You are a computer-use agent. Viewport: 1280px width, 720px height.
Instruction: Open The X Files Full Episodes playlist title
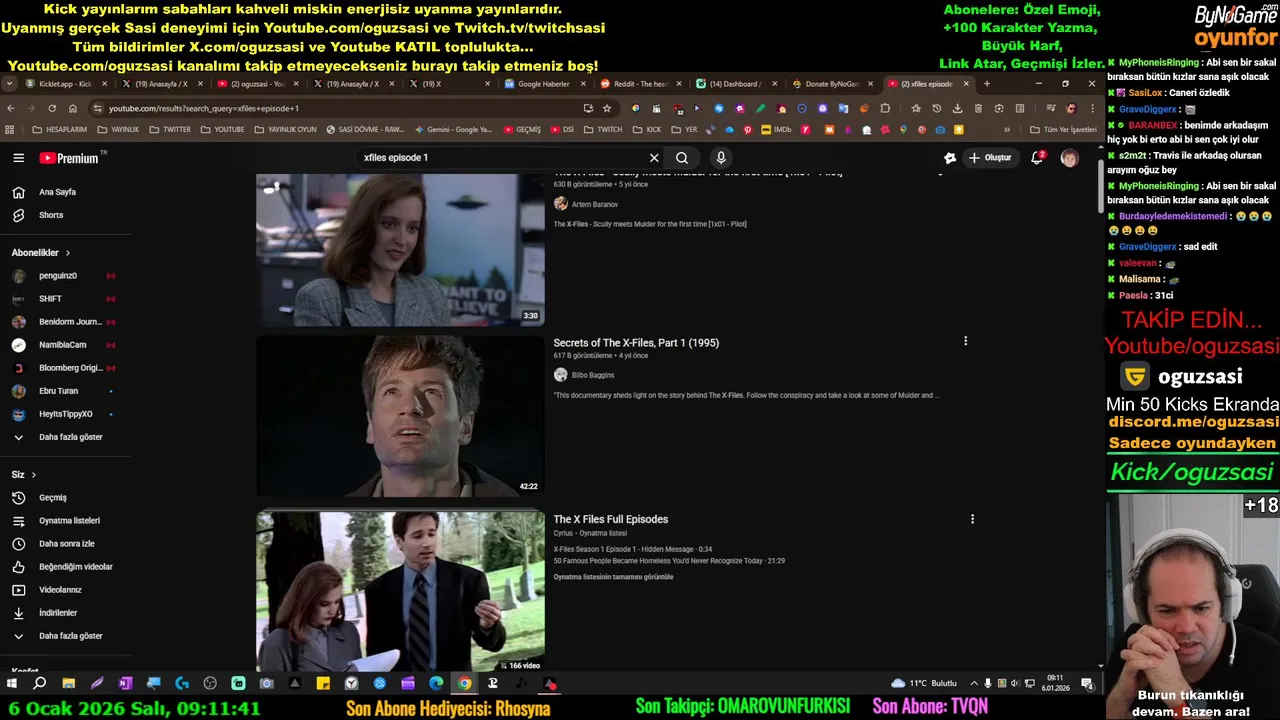(611, 519)
